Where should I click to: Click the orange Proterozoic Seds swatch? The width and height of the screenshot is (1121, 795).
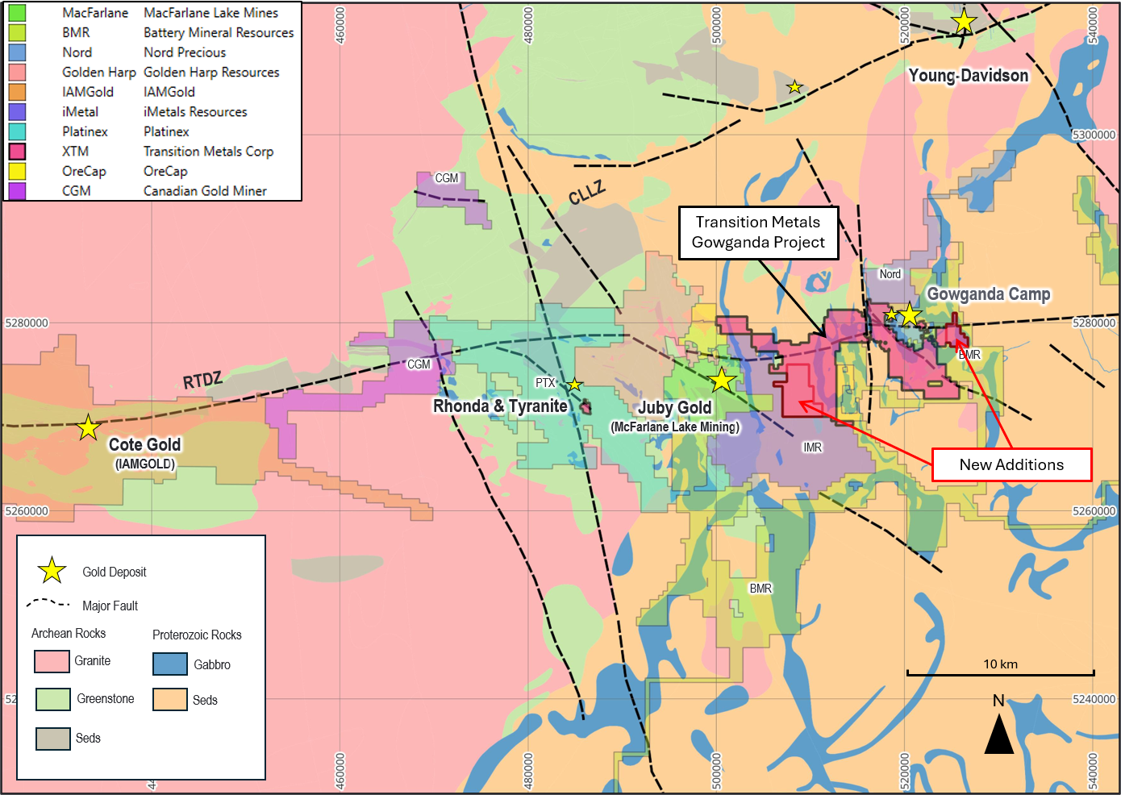tap(170, 700)
